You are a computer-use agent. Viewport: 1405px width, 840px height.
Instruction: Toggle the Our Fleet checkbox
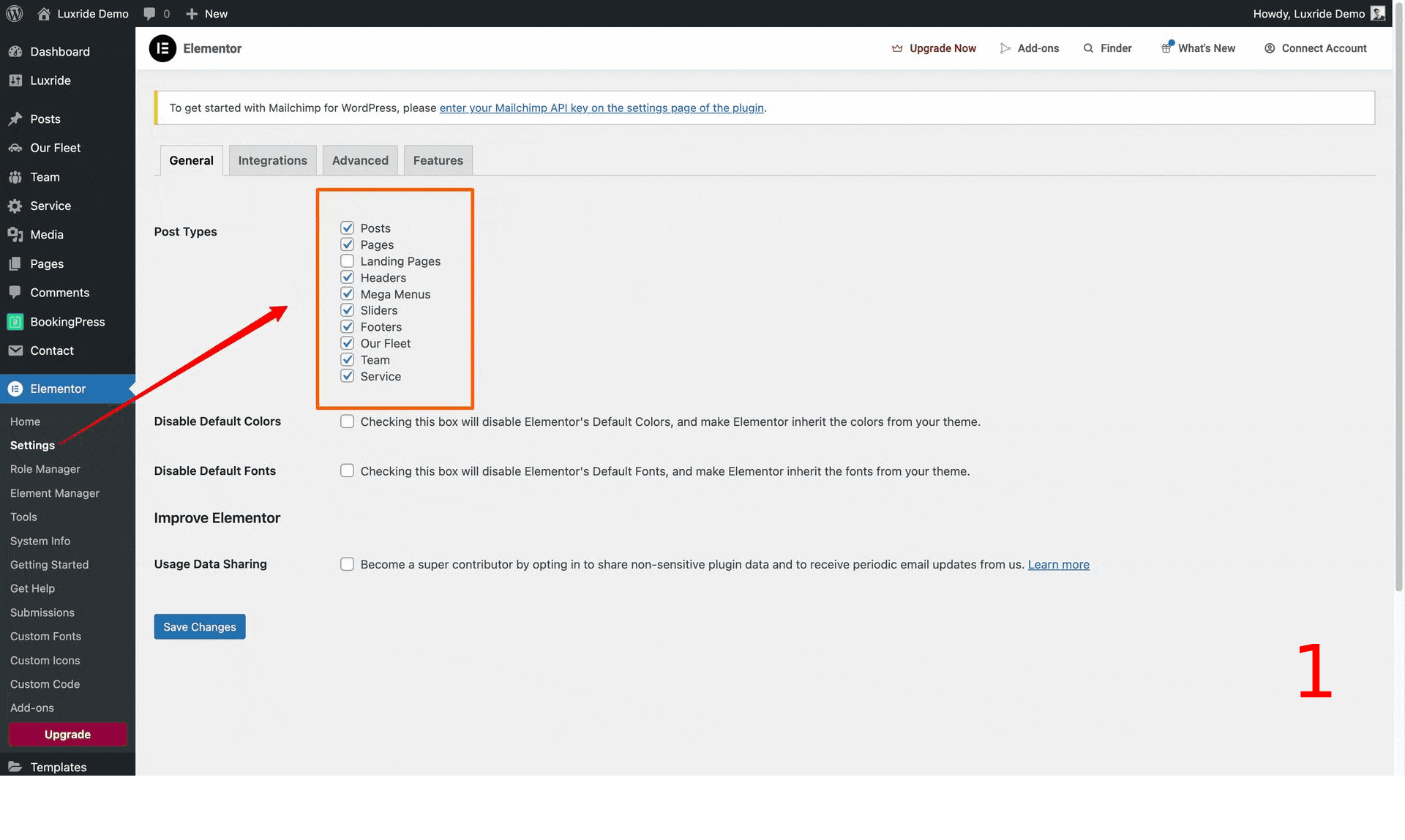(x=348, y=343)
